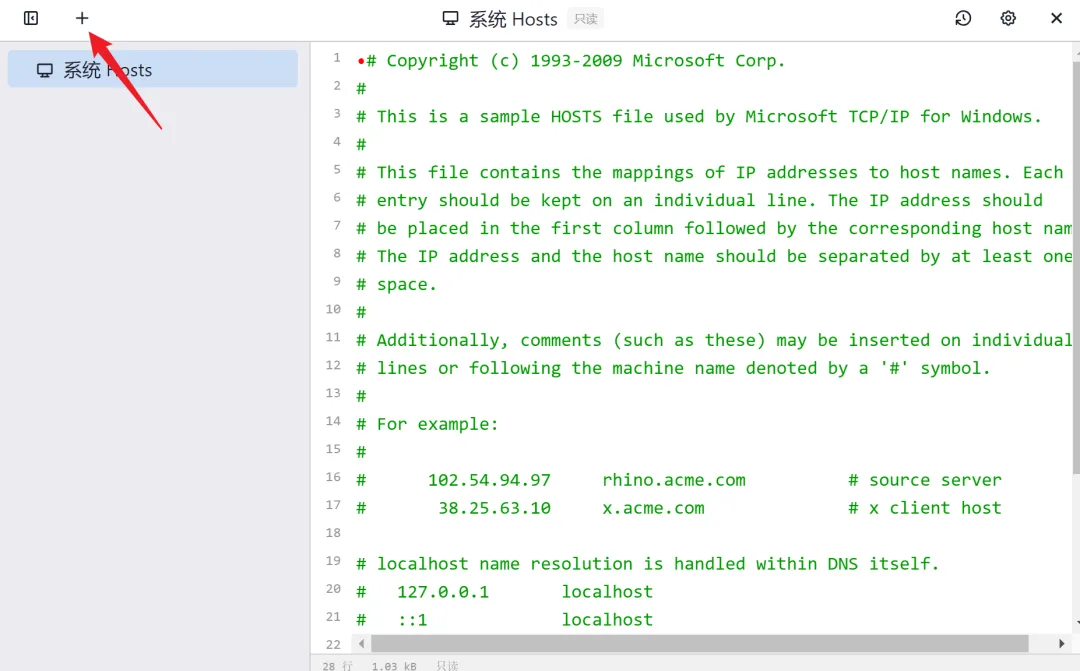The width and height of the screenshot is (1080, 671).
Task: Click the horizontal scrollbar right arrow
Action: tap(1061, 643)
